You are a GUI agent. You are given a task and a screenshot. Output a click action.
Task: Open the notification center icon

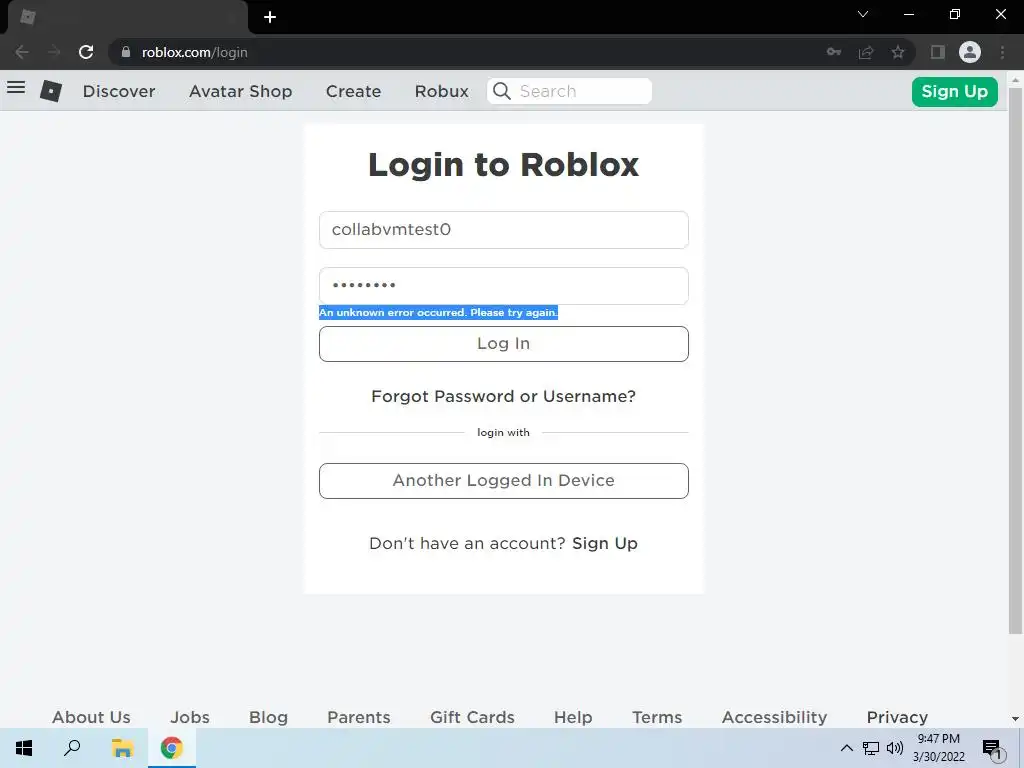(x=994, y=750)
